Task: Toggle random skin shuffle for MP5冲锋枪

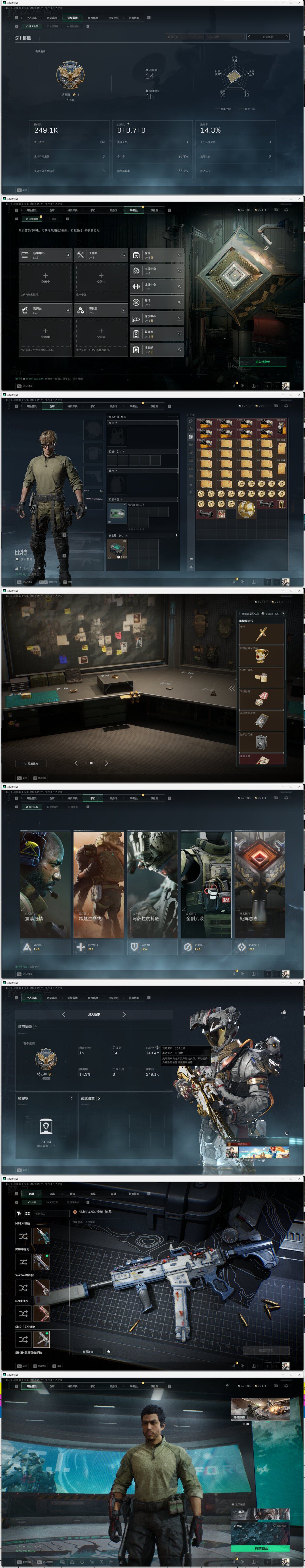Action: 23,1236
